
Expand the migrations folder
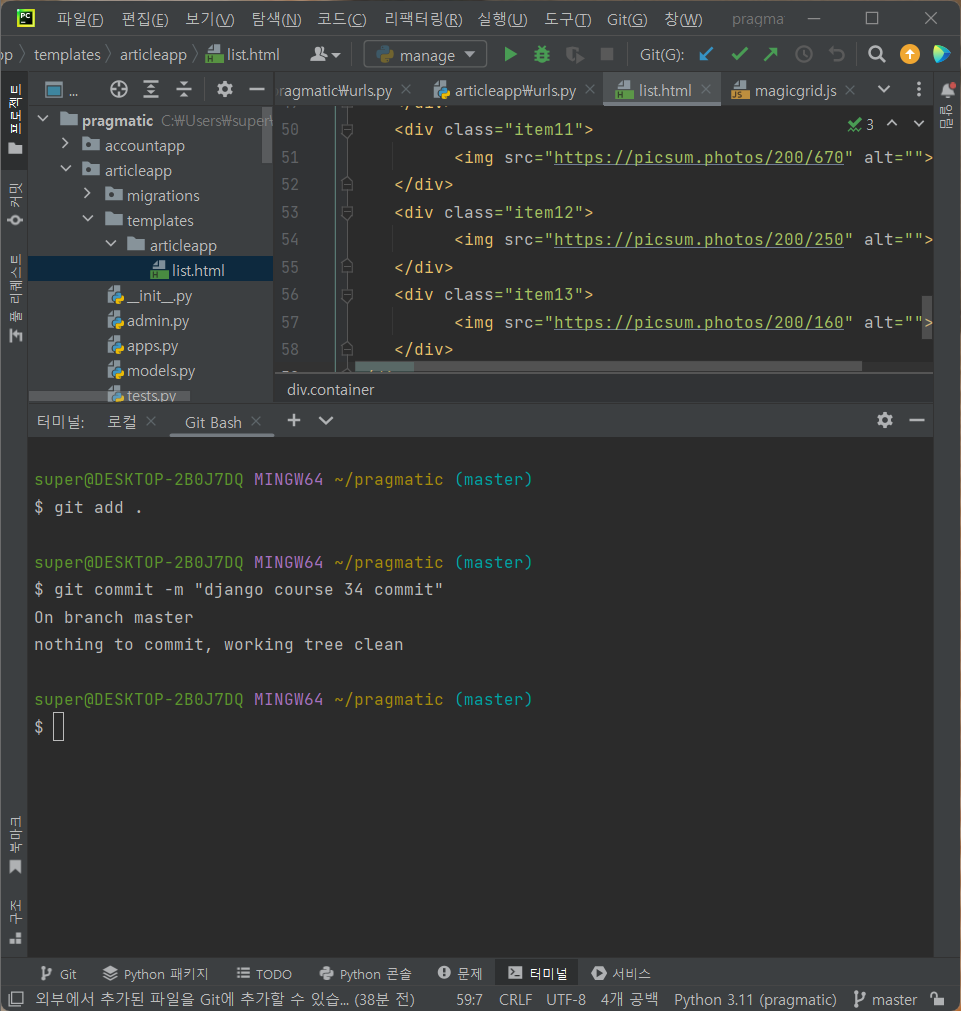click(x=88, y=195)
